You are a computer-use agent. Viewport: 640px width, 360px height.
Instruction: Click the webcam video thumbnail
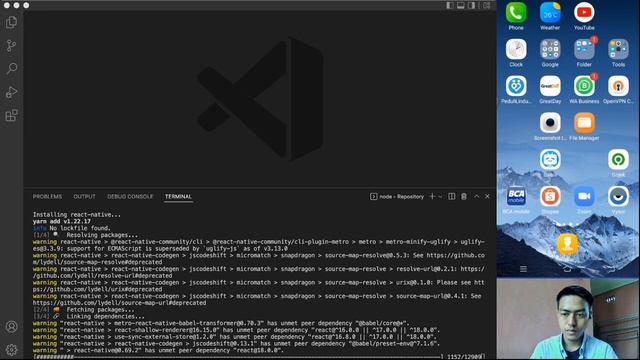(568, 319)
